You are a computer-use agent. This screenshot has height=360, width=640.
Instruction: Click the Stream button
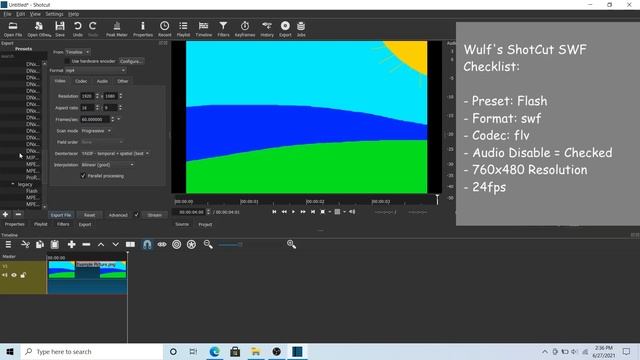coord(155,215)
